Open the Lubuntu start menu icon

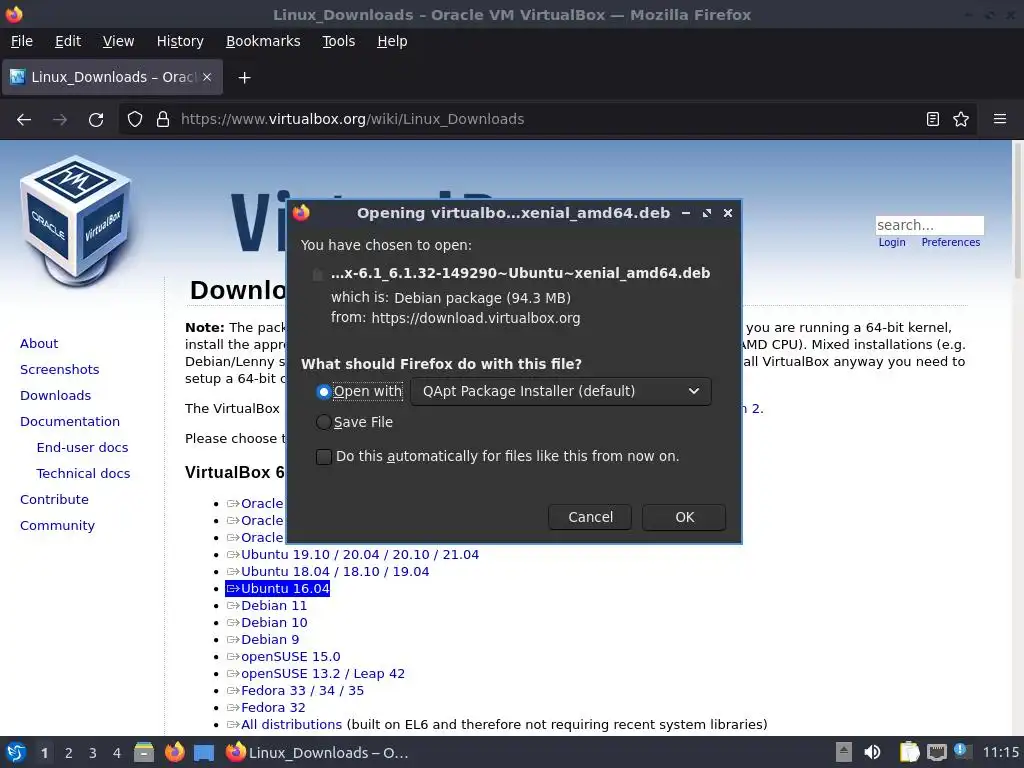click(16, 753)
